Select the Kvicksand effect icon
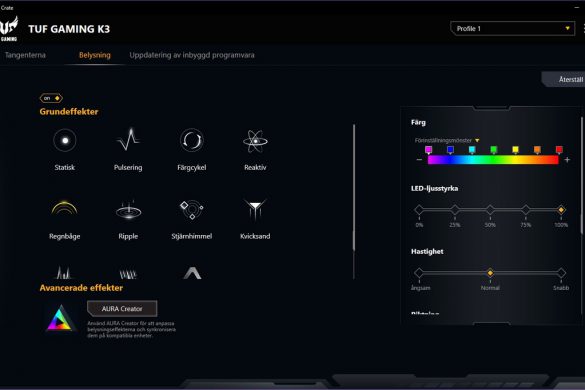 click(x=255, y=209)
